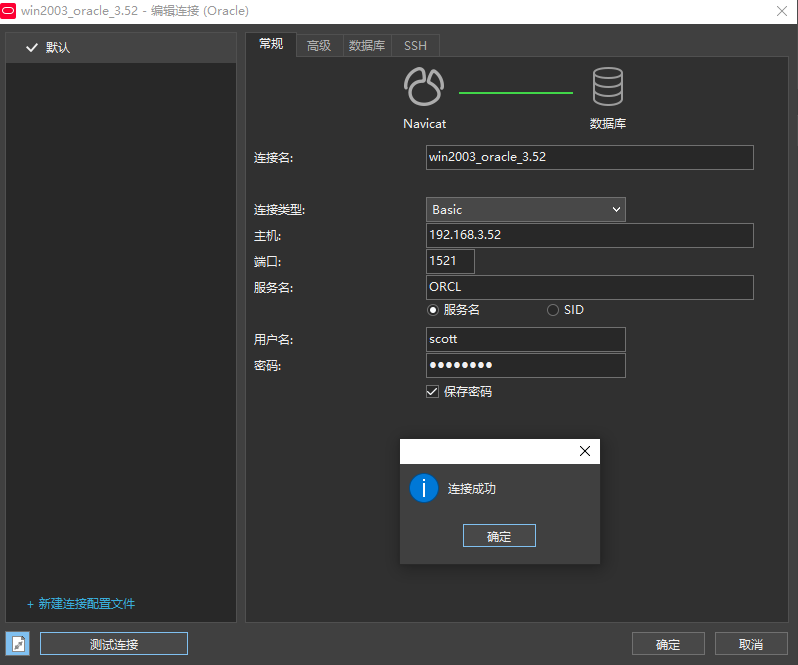Click the 主机 field with 192.168.3.52
This screenshot has width=798, height=665.
pos(590,235)
